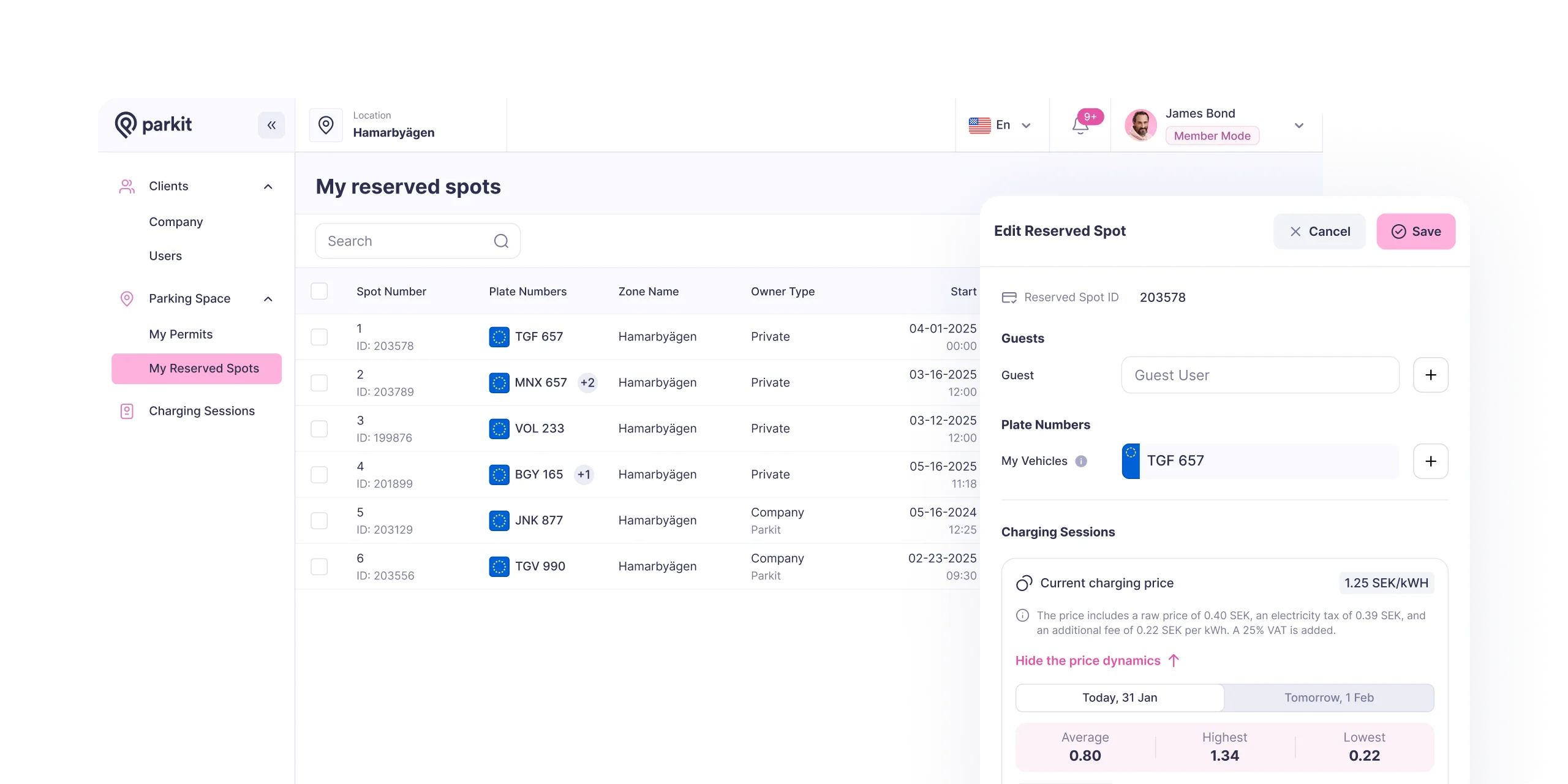Click the location pin icon in header
The image size is (1568, 784).
[326, 126]
